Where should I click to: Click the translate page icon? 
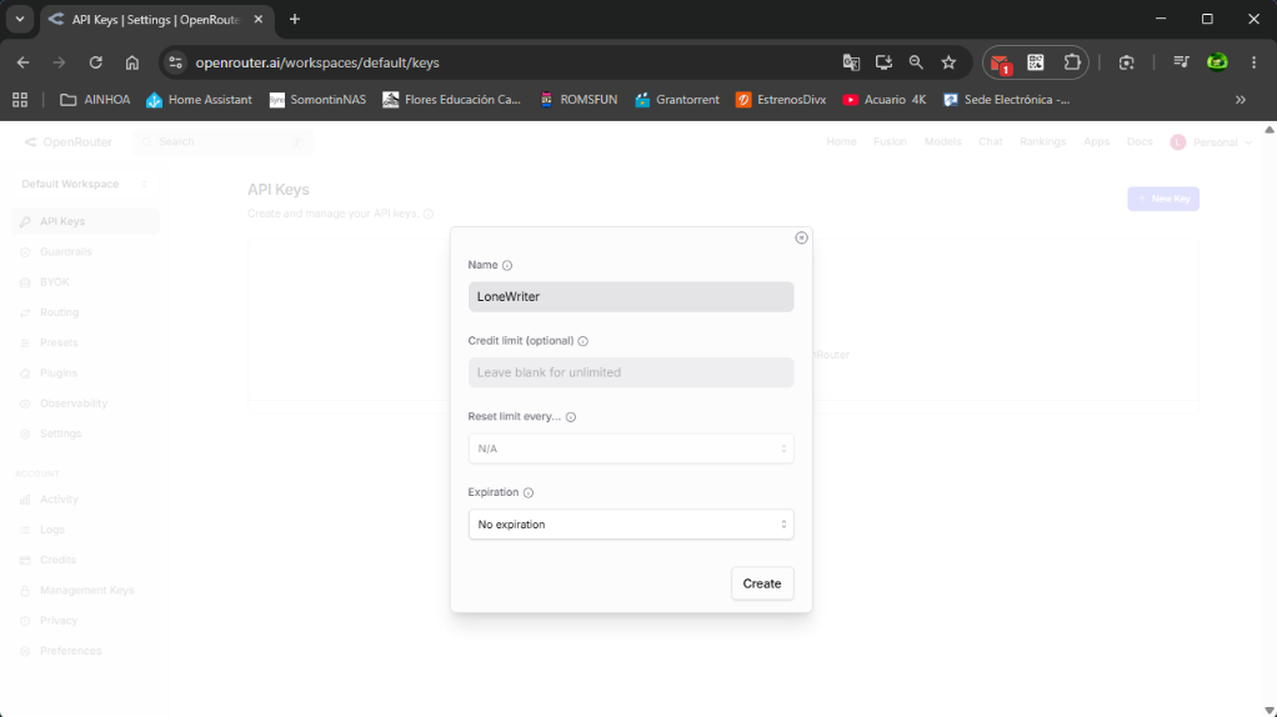pyautogui.click(x=851, y=62)
